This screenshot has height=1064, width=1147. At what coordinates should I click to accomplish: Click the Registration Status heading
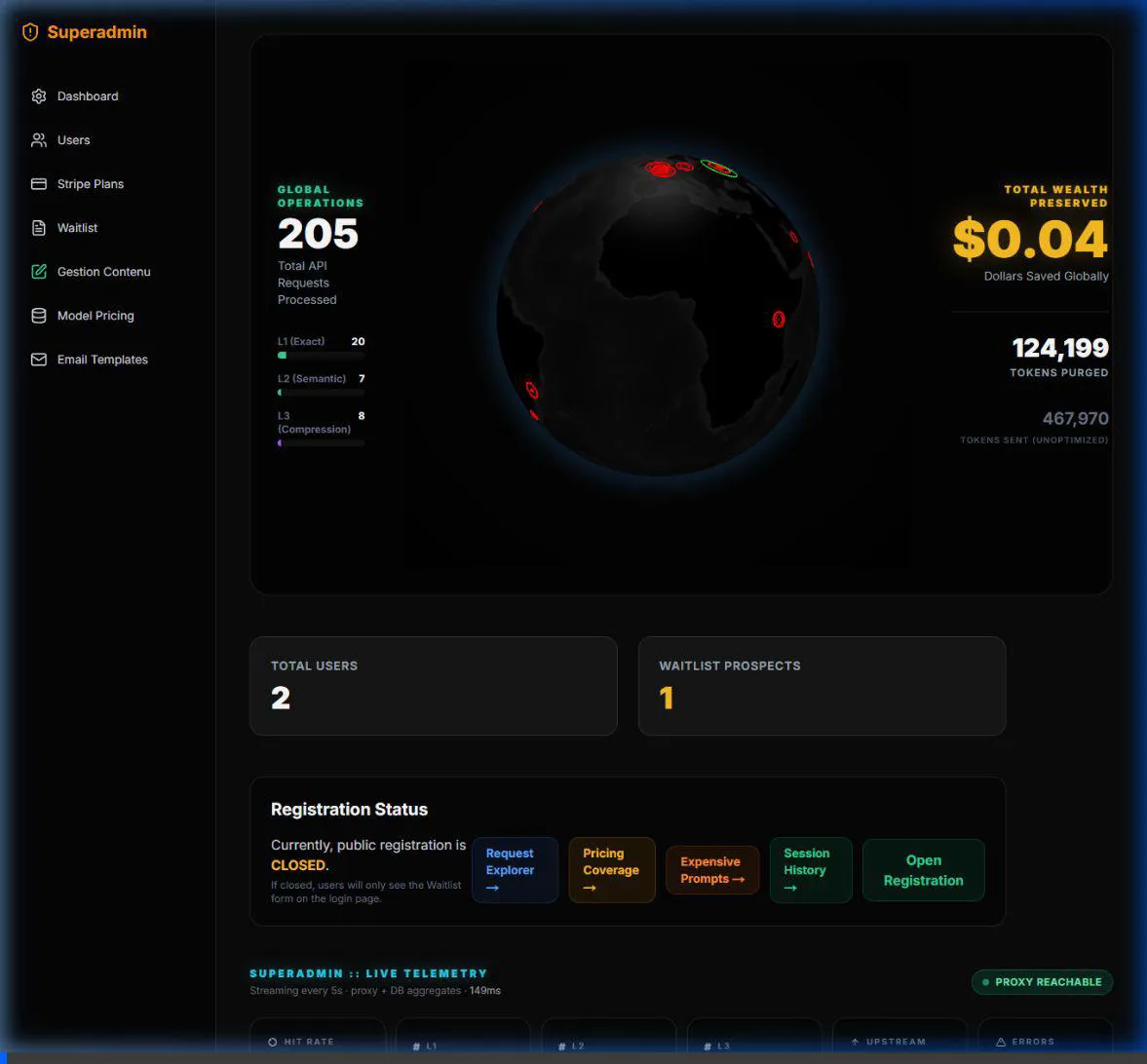click(x=349, y=810)
